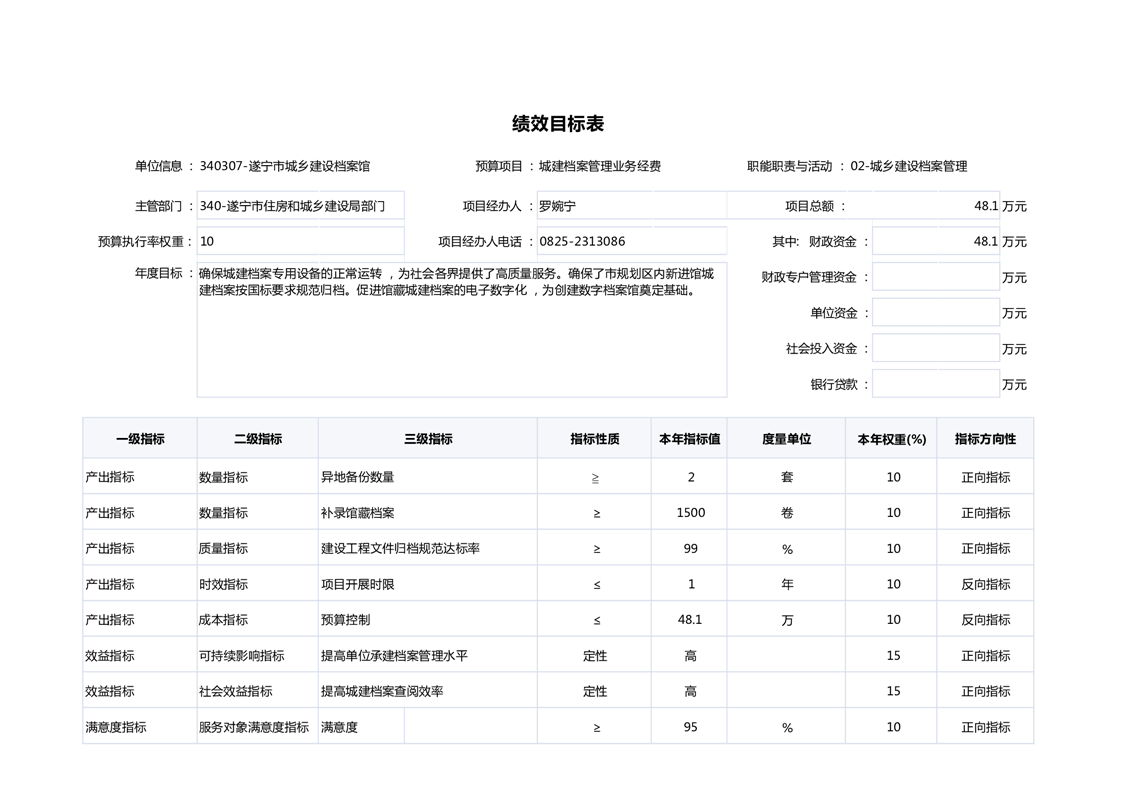
Task: Click the empty 社会投入资金 field
Action: click(x=935, y=349)
